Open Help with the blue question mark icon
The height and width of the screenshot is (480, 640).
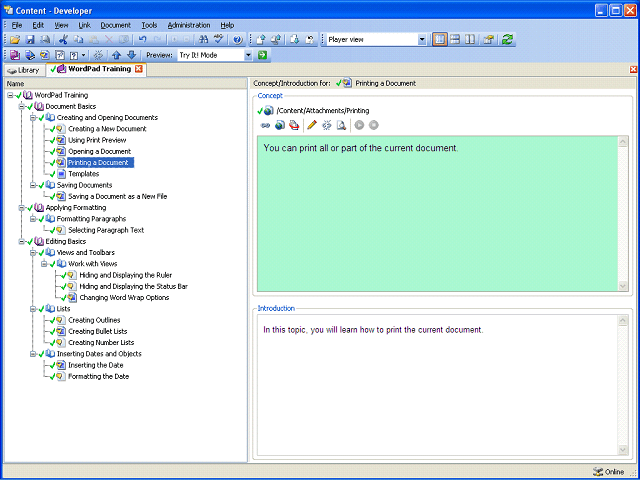(x=238, y=40)
